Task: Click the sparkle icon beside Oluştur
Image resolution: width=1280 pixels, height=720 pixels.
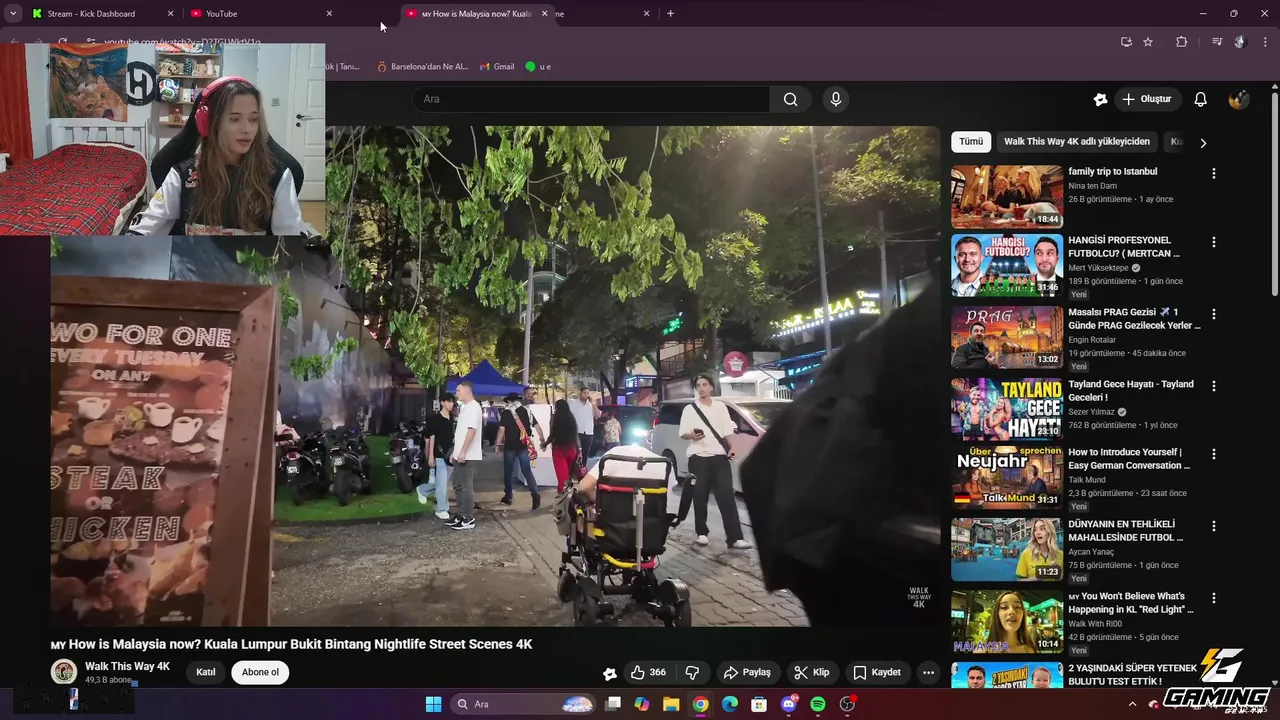Action: click(1100, 99)
